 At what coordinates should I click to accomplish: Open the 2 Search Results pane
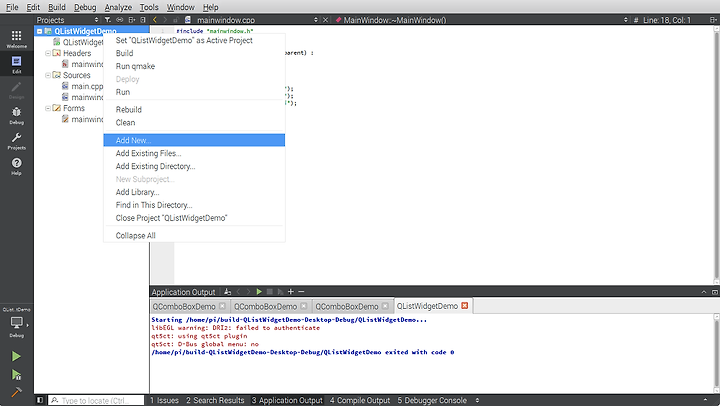tap(215, 400)
